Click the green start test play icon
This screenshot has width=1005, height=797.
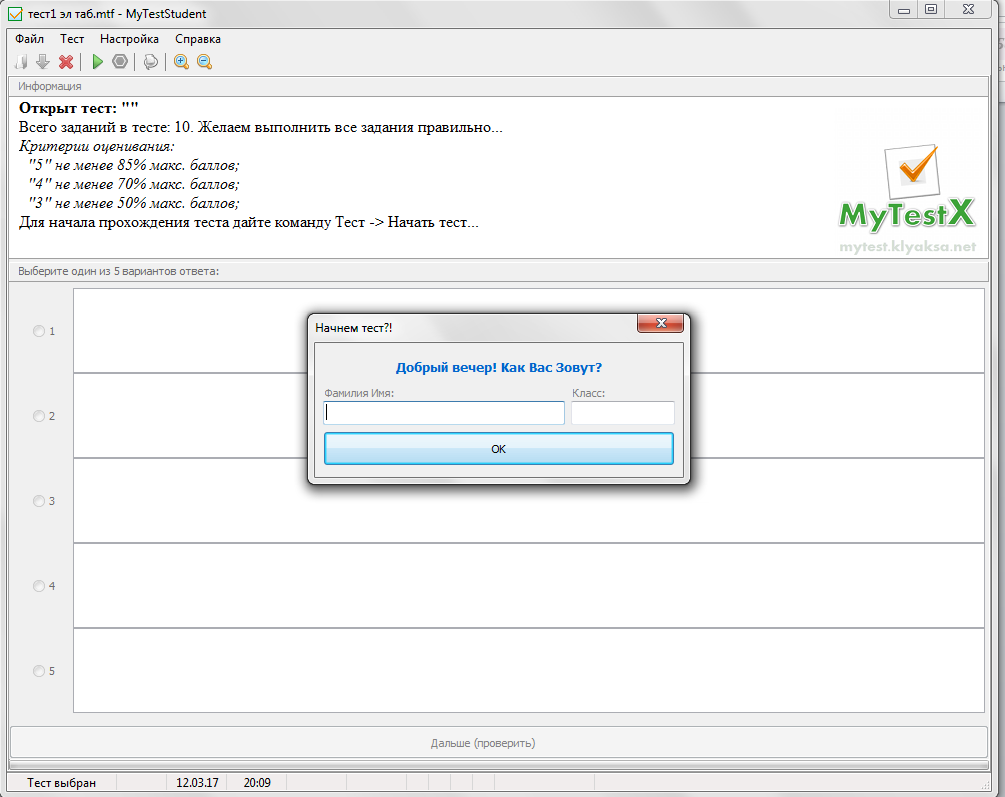point(97,62)
